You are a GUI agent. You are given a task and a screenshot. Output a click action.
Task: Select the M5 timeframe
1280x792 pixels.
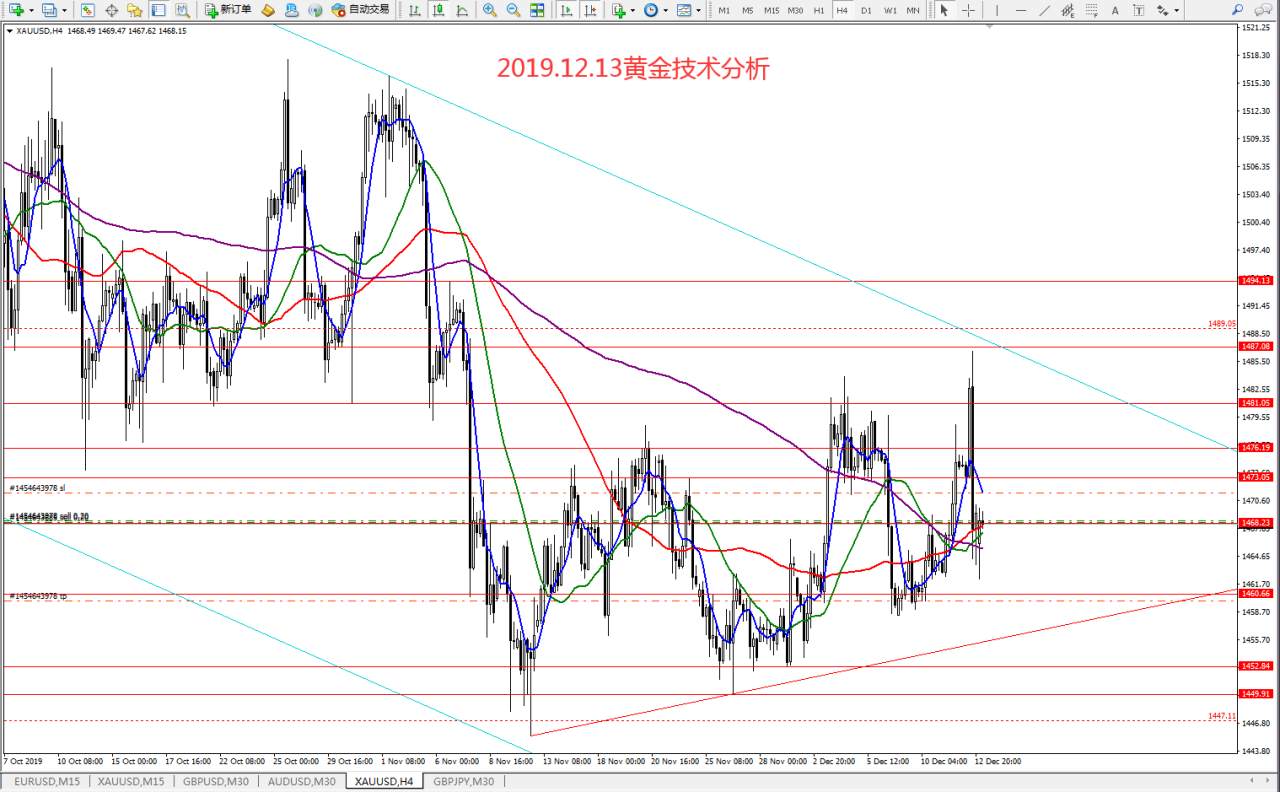pos(748,10)
